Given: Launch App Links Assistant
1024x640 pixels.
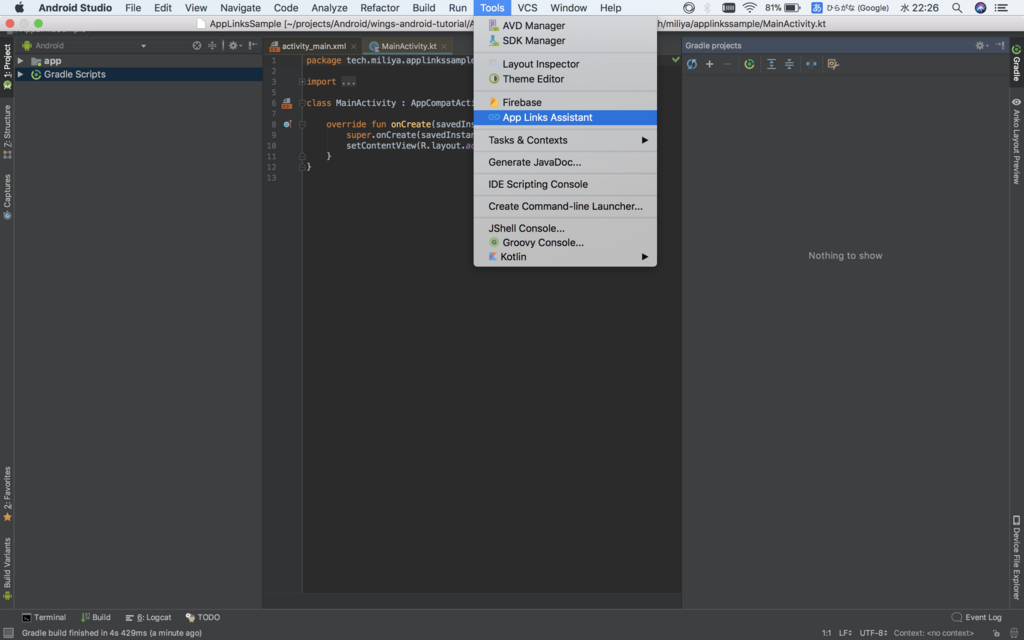Looking at the screenshot, I should (x=565, y=118).
